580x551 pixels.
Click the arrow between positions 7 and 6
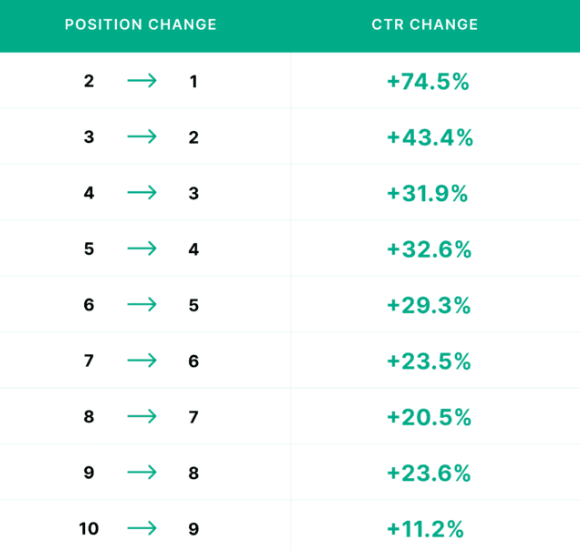click(142, 360)
